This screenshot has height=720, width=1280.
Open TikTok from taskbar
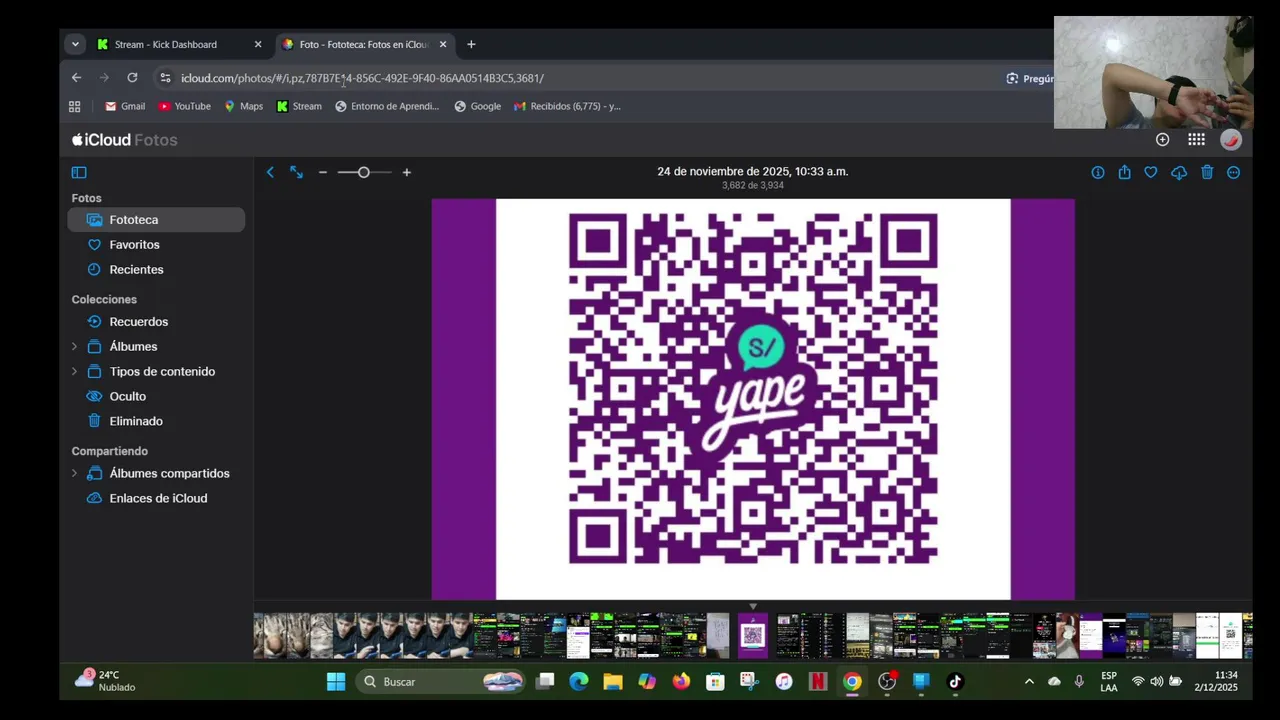tap(955, 682)
